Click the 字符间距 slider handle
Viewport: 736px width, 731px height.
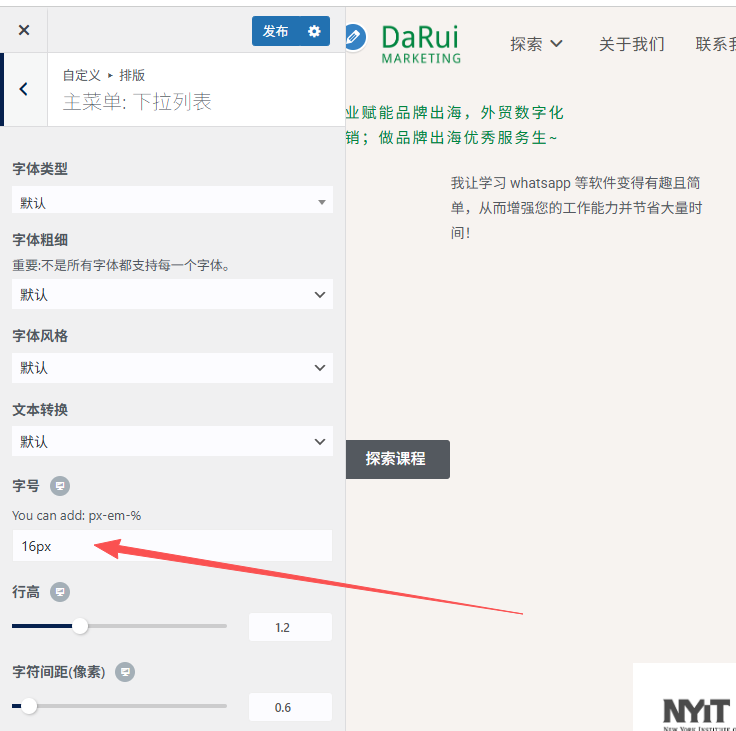[29, 707]
